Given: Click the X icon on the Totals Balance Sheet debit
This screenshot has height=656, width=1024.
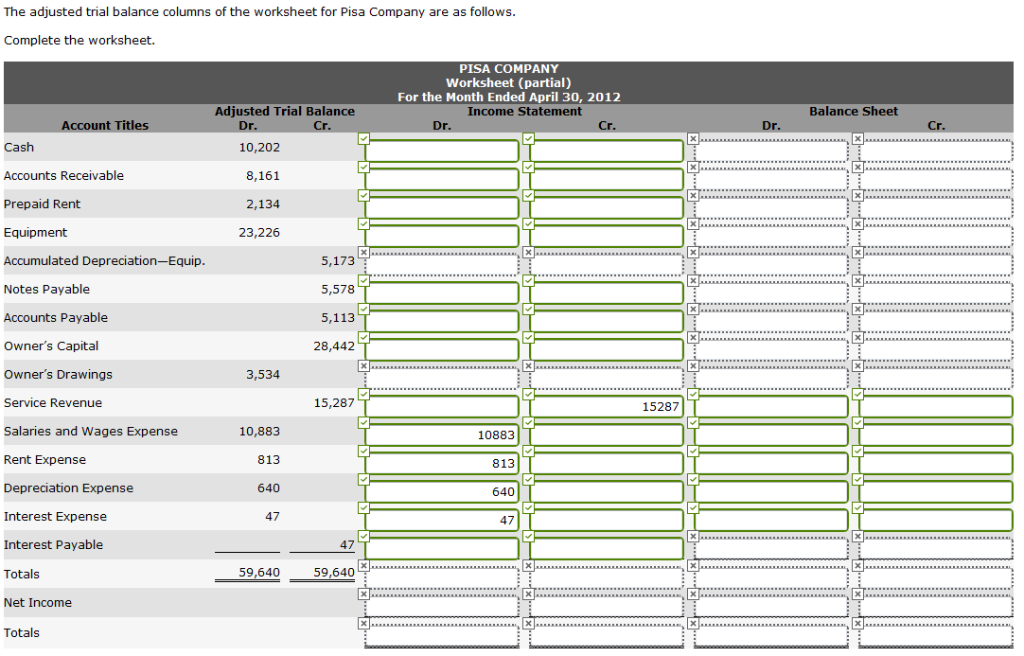Looking at the screenshot, I should coord(691,564).
